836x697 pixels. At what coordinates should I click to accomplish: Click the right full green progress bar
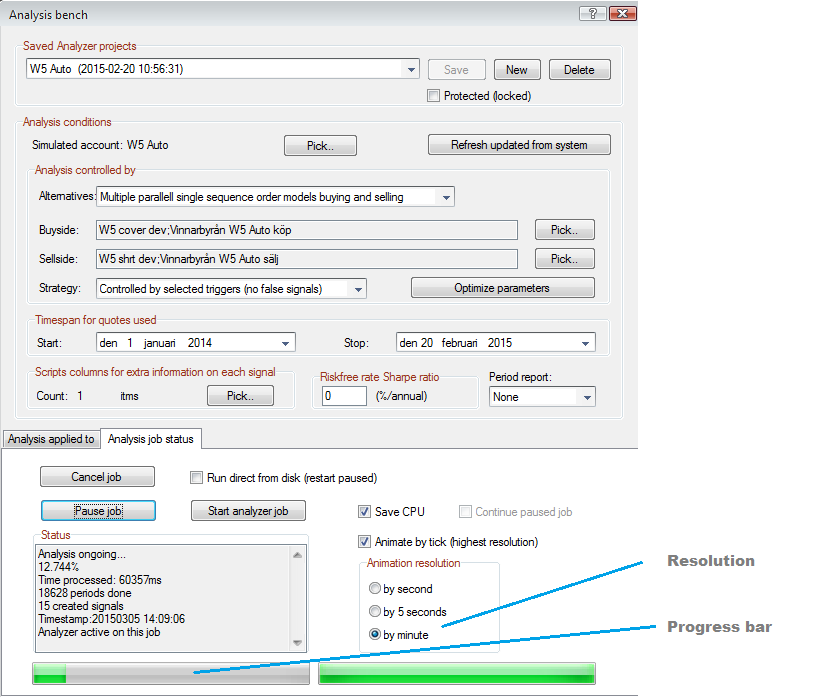(x=456, y=673)
